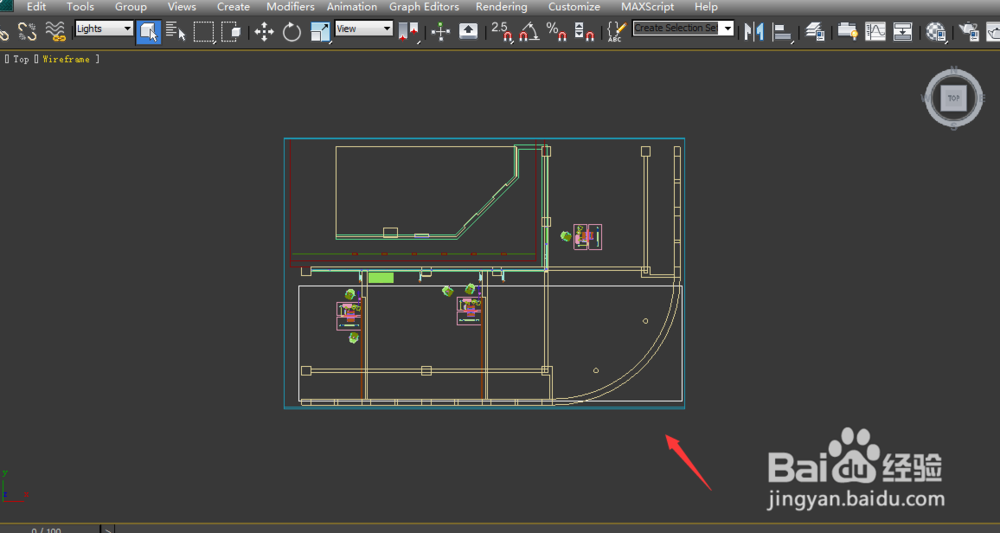Click Select and Manipulate icon

(x=441, y=31)
